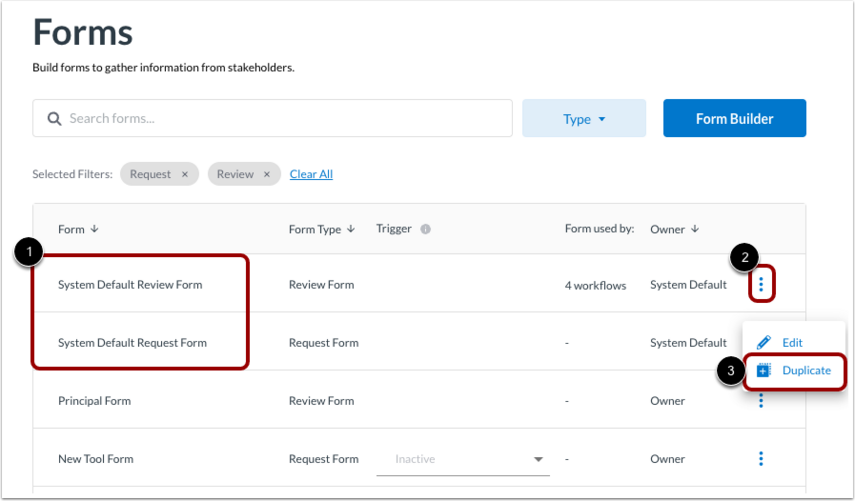Sort by Form column arrow
The image size is (855, 501).
(94, 229)
